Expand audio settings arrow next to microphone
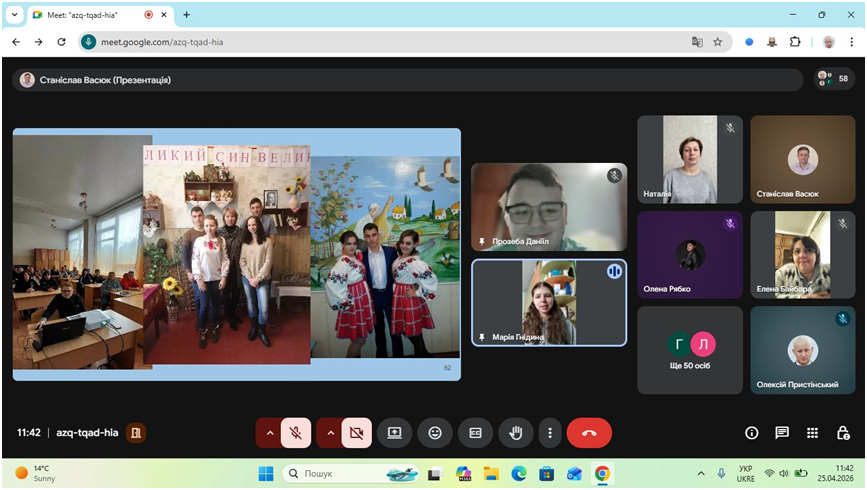This screenshot has width=867, height=490. [269, 433]
